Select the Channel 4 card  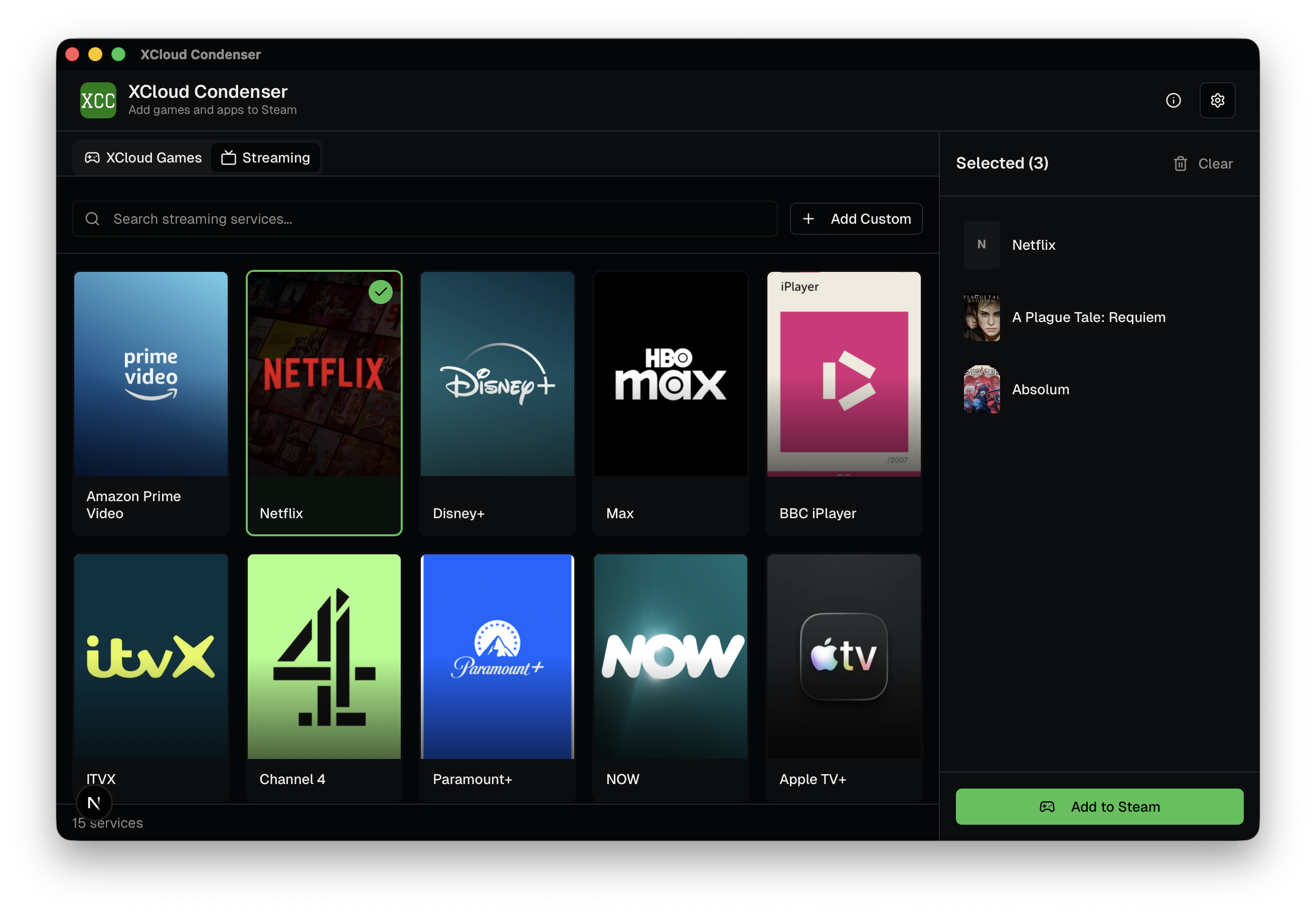324,677
